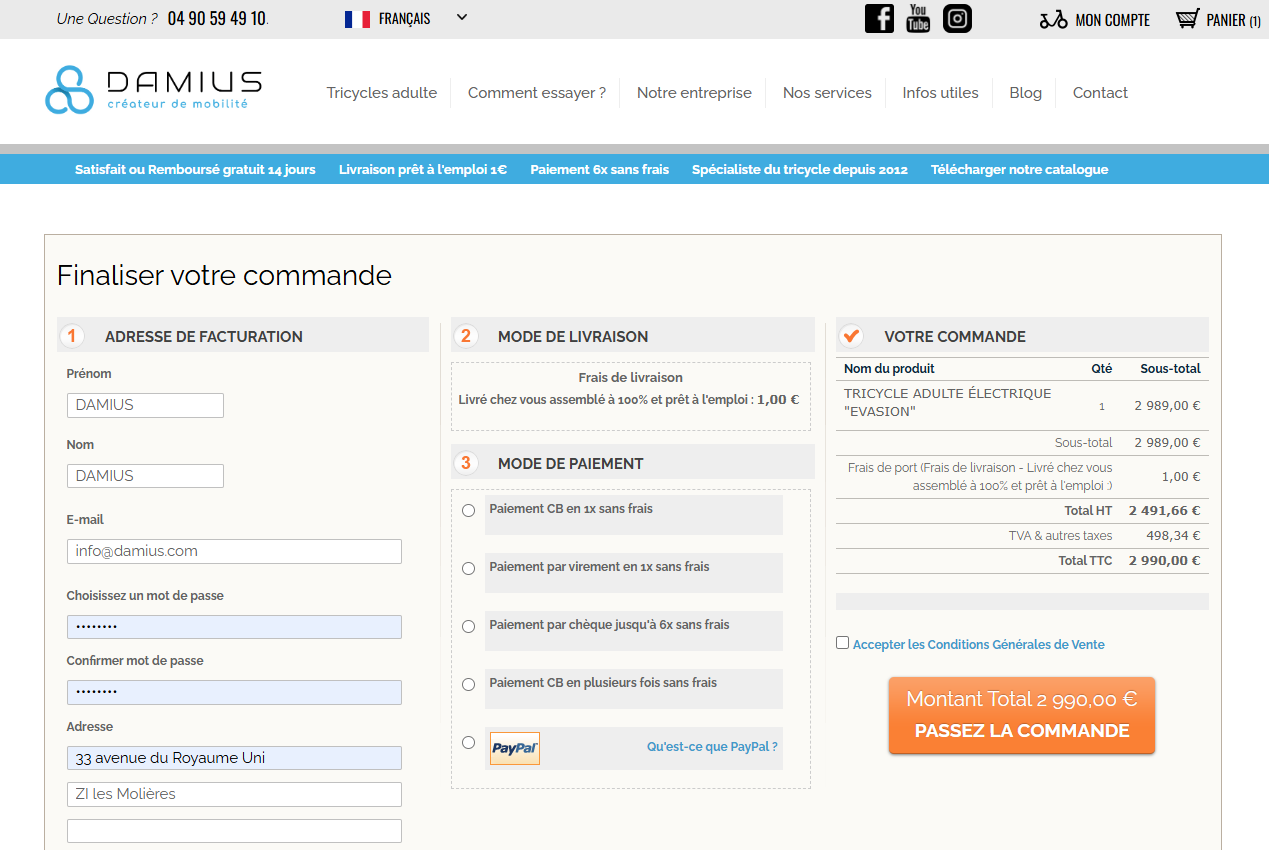
Task: Open the YouTube channel icon
Action: (918, 18)
